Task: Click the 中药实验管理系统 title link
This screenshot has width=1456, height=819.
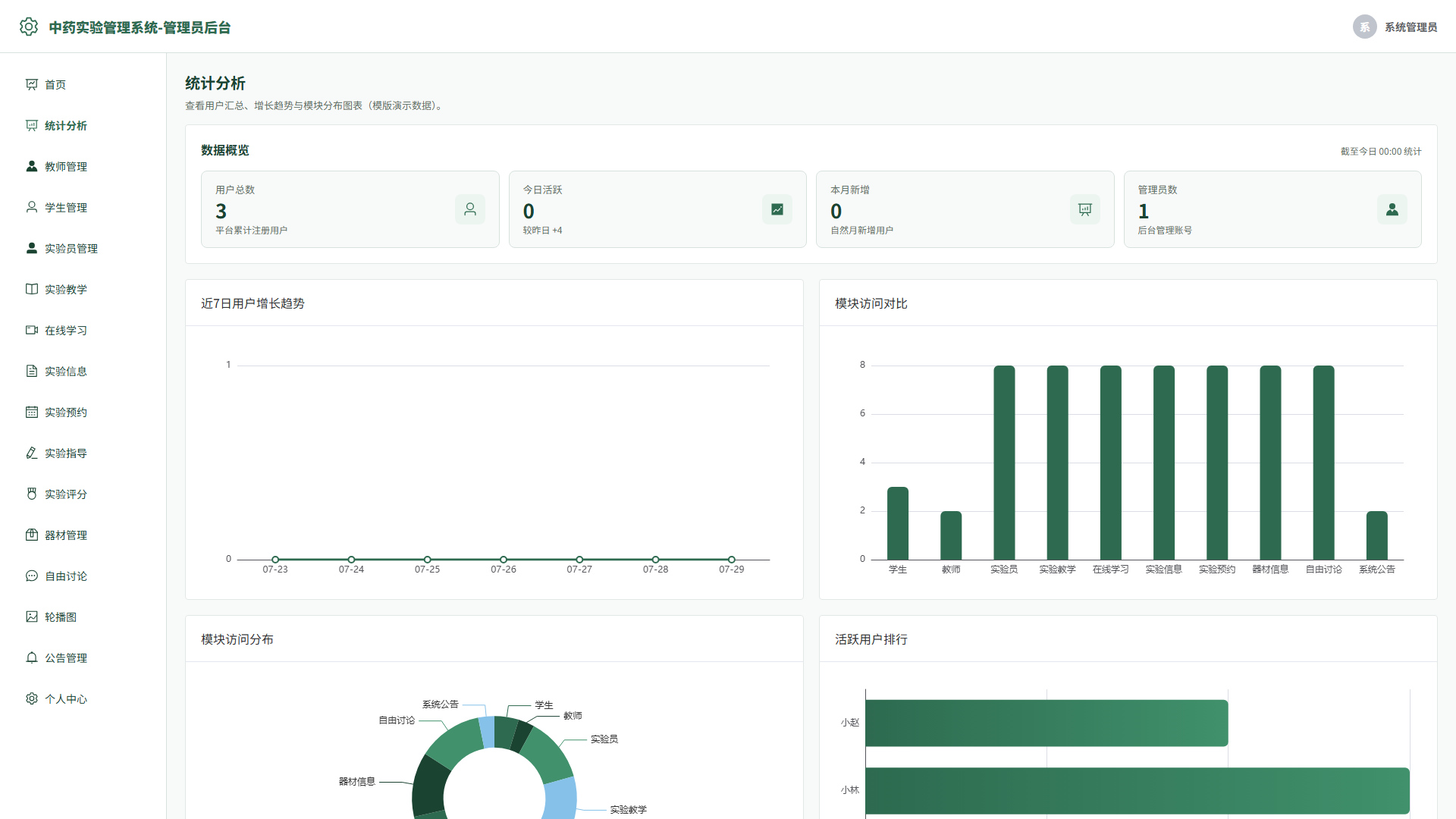Action: coord(140,27)
